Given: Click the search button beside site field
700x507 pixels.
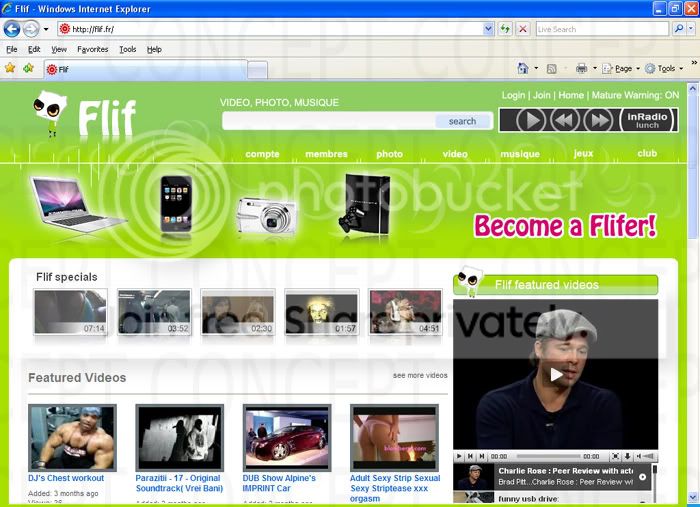Looking at the screenshot, I should (x=462, y=121).
